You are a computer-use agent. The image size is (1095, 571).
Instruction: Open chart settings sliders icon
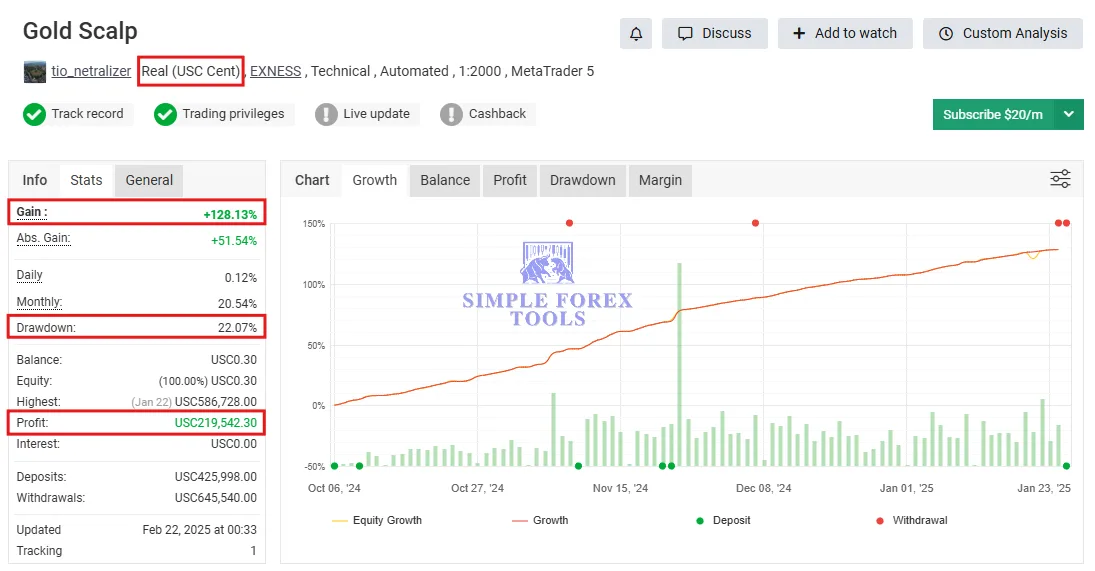click(1060, 179)
